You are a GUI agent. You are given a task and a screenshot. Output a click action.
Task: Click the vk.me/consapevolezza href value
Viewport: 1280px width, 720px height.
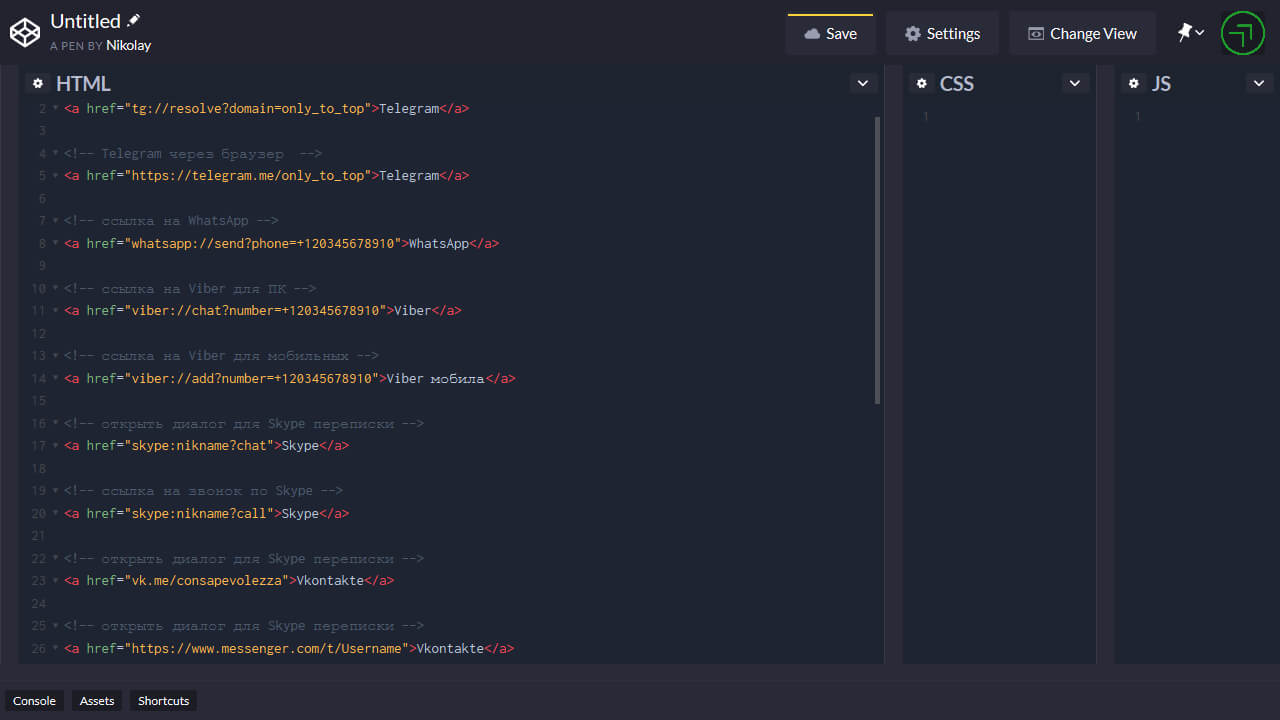[x=206, y=580]
